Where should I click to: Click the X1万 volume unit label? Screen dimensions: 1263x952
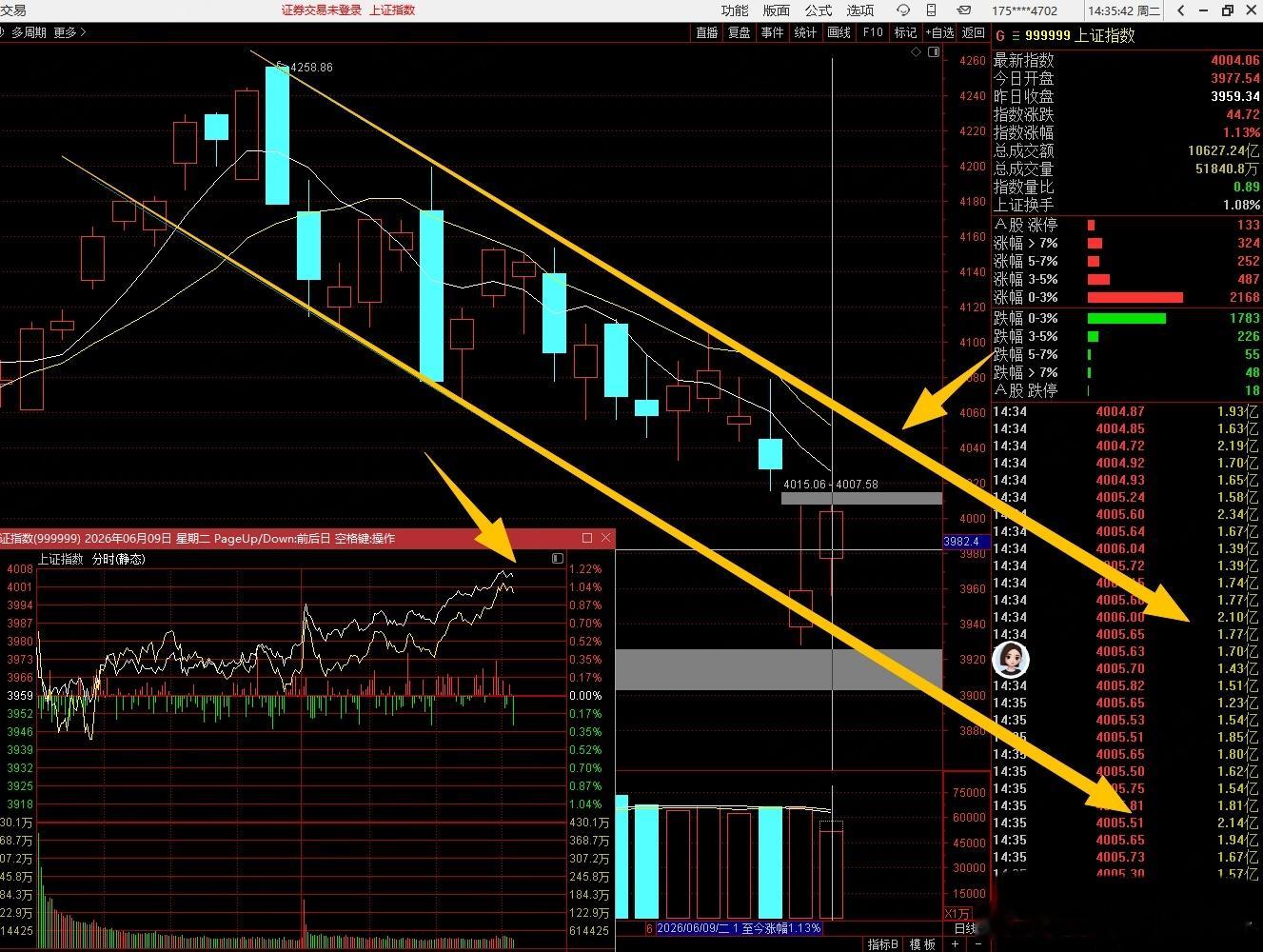click(x=957, y=913)
